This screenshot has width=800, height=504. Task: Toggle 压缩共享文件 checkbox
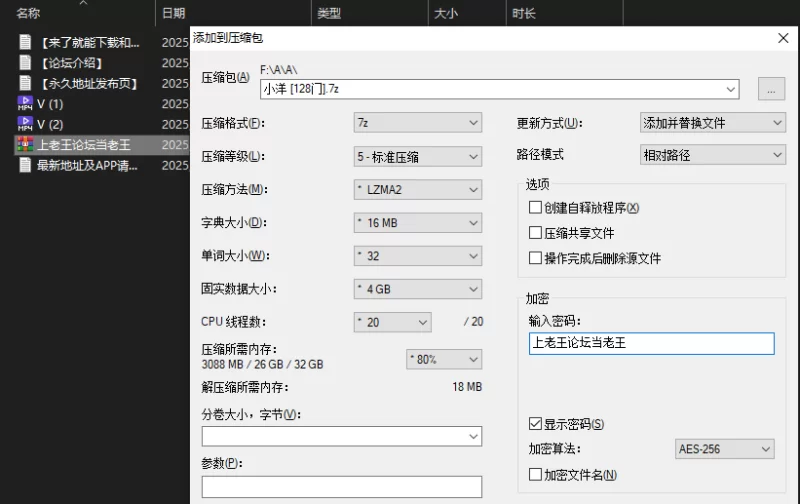(x=535, y=233)
